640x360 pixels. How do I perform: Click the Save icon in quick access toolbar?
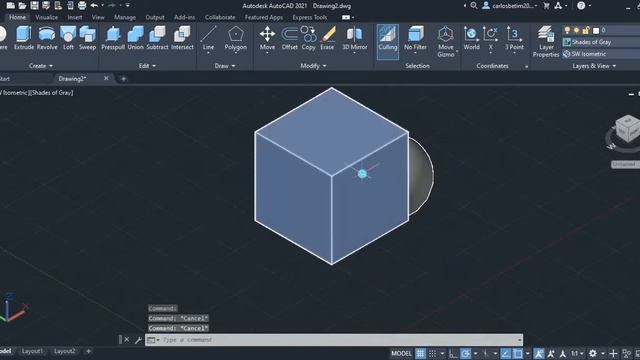34,5
